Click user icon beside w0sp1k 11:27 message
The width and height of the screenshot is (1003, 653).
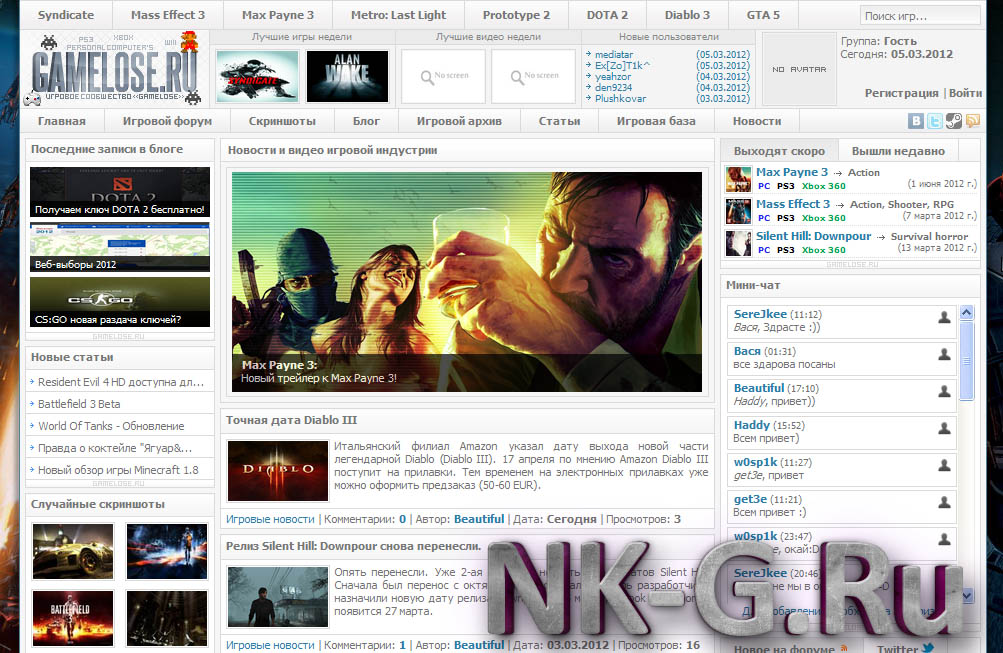tap(944, 466)
